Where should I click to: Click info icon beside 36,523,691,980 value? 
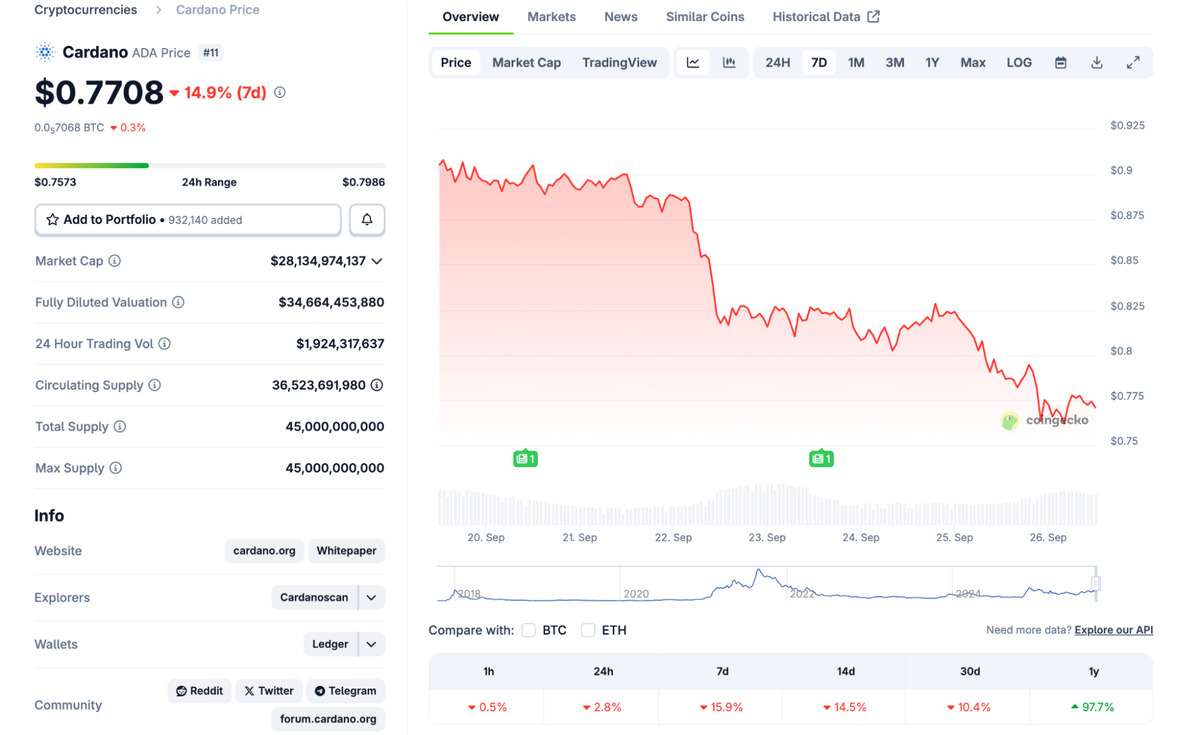[x=377, y=385]
